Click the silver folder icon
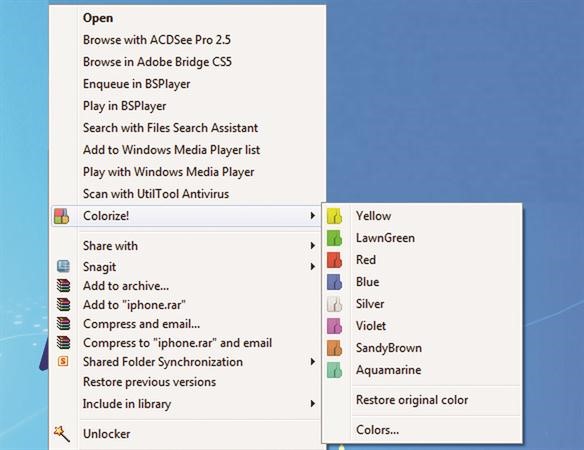Screen dimensions: 584x450 coord(334,304)
